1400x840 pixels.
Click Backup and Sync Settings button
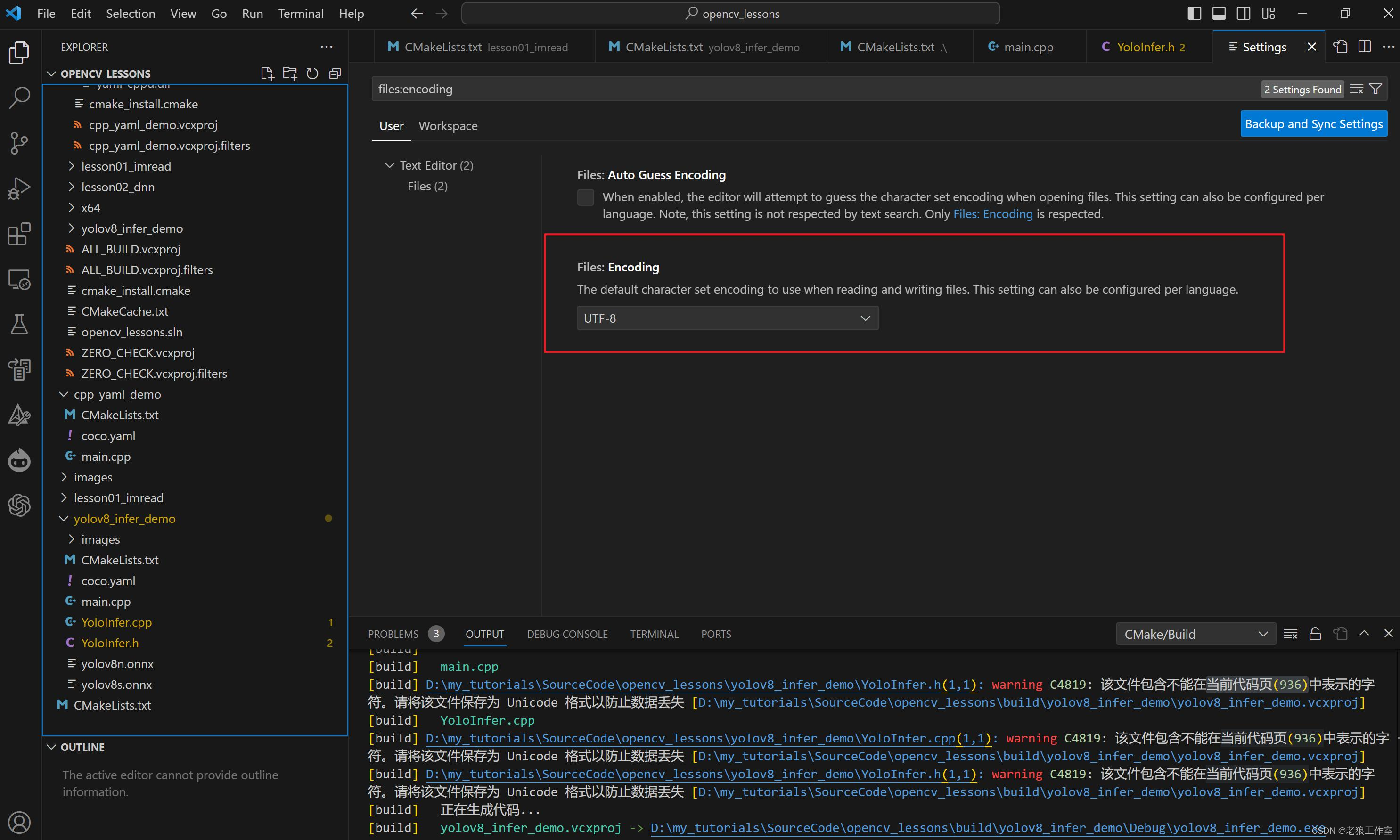tap(1313, 124)
